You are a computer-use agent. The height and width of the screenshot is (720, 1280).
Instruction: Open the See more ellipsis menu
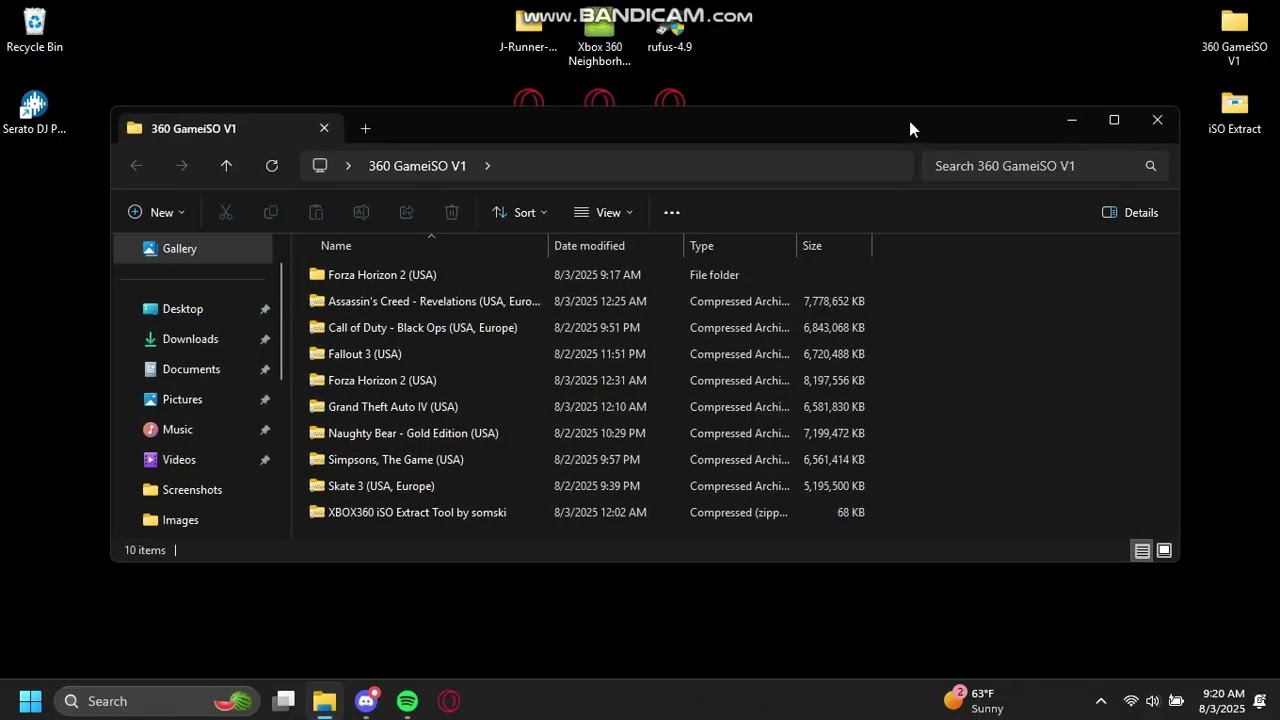click(x=672, y=212)
